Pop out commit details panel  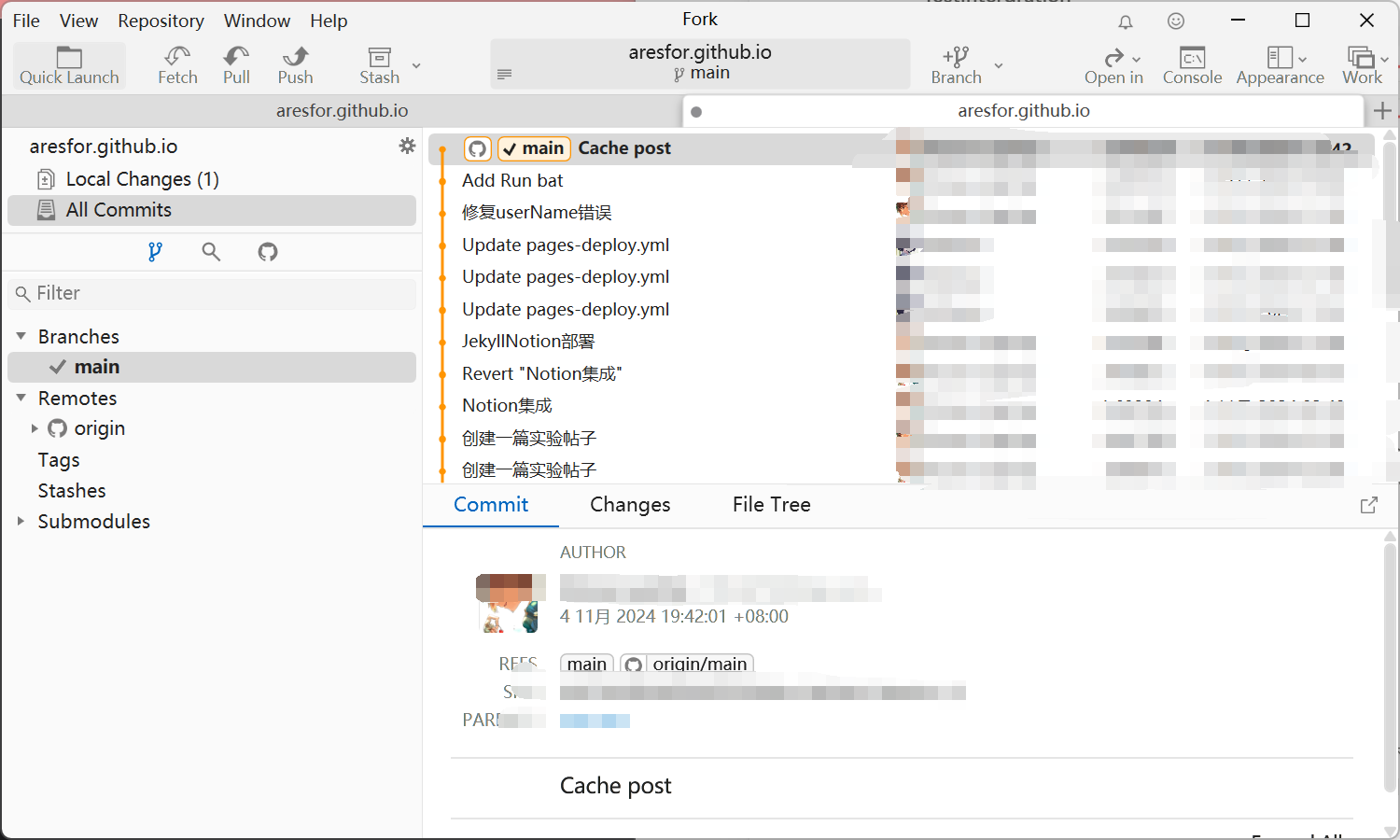[x=1369, y=505]
